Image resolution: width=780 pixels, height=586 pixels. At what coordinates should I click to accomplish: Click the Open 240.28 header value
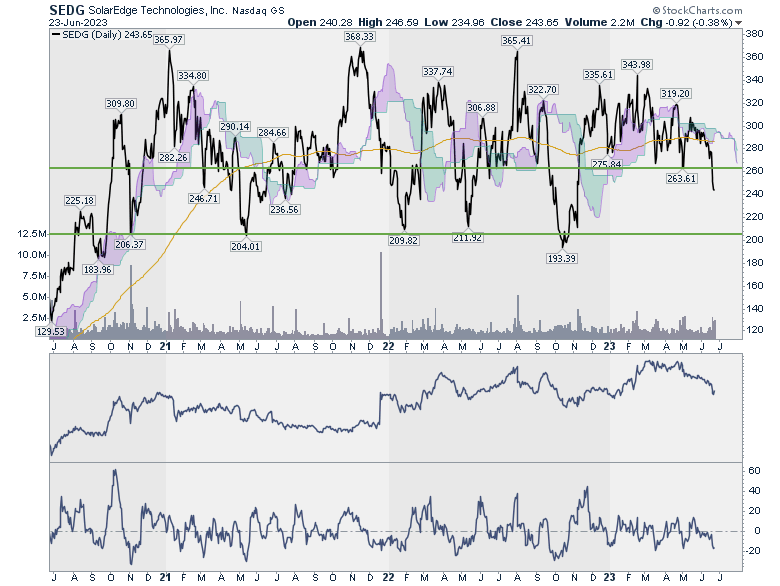pos(320,22)
